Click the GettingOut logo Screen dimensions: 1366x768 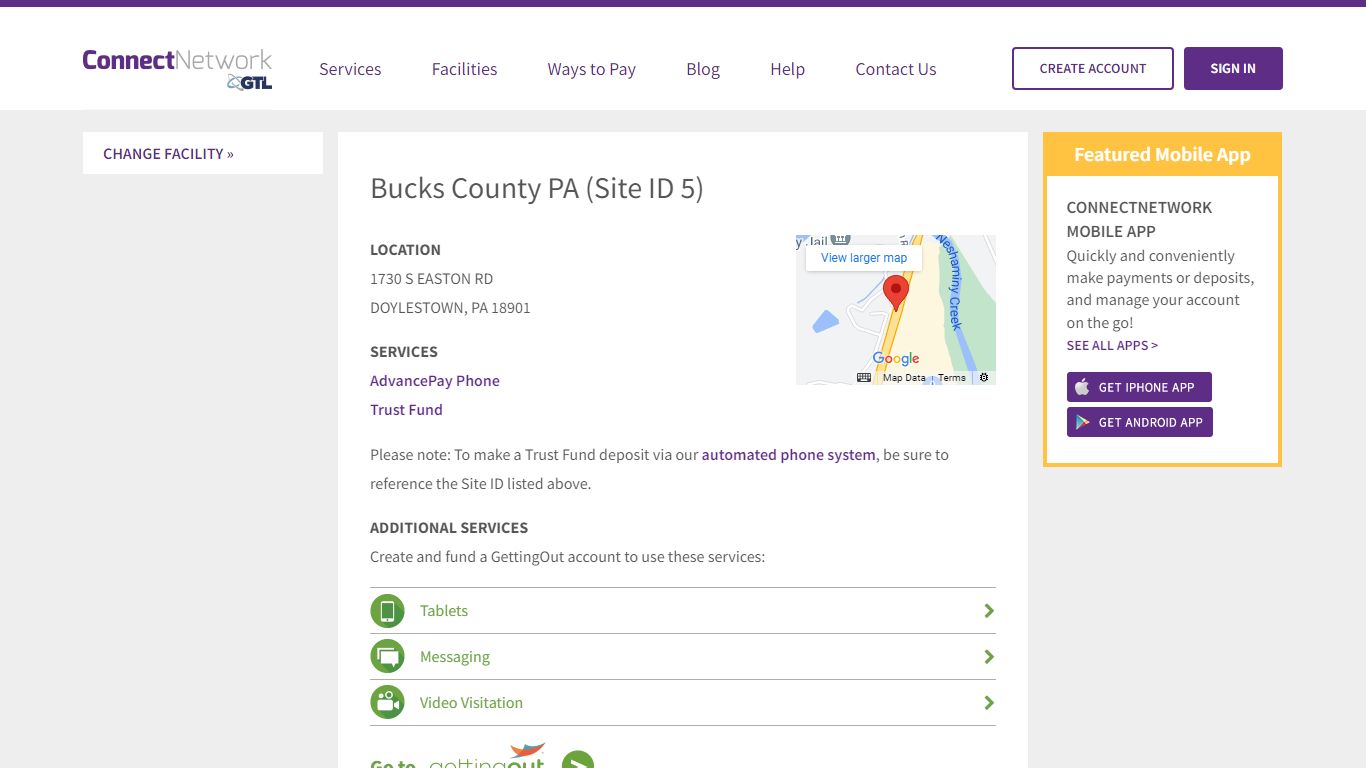point(487,756)
